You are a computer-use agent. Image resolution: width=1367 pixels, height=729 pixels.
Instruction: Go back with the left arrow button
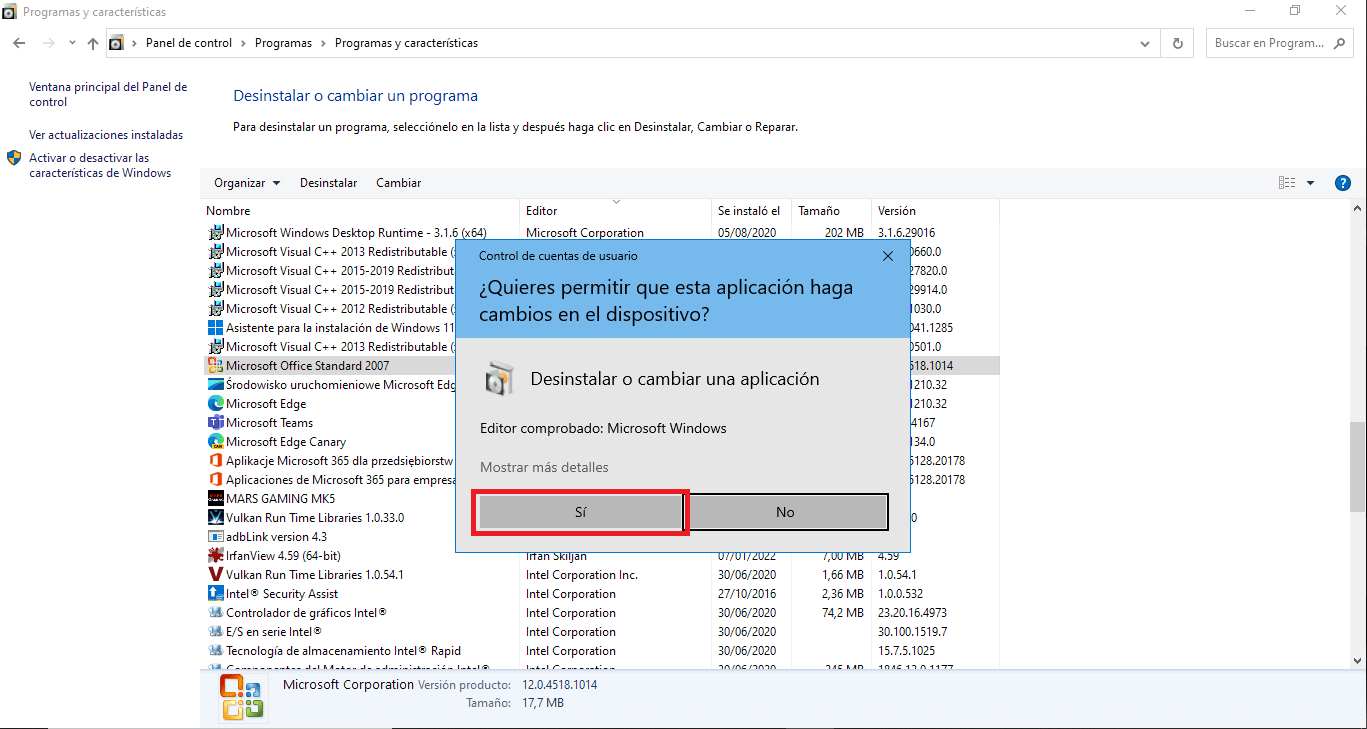tap(19, 43)
